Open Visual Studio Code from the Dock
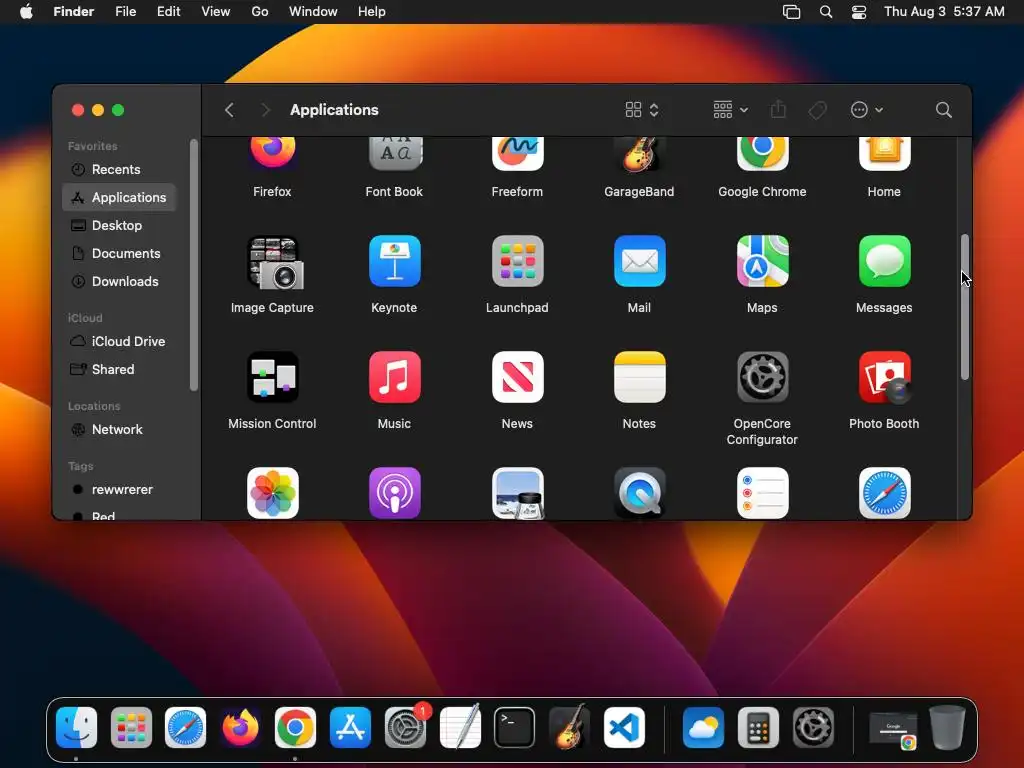This screenshot has height=768, width=1024. click(x=624, y=728)
